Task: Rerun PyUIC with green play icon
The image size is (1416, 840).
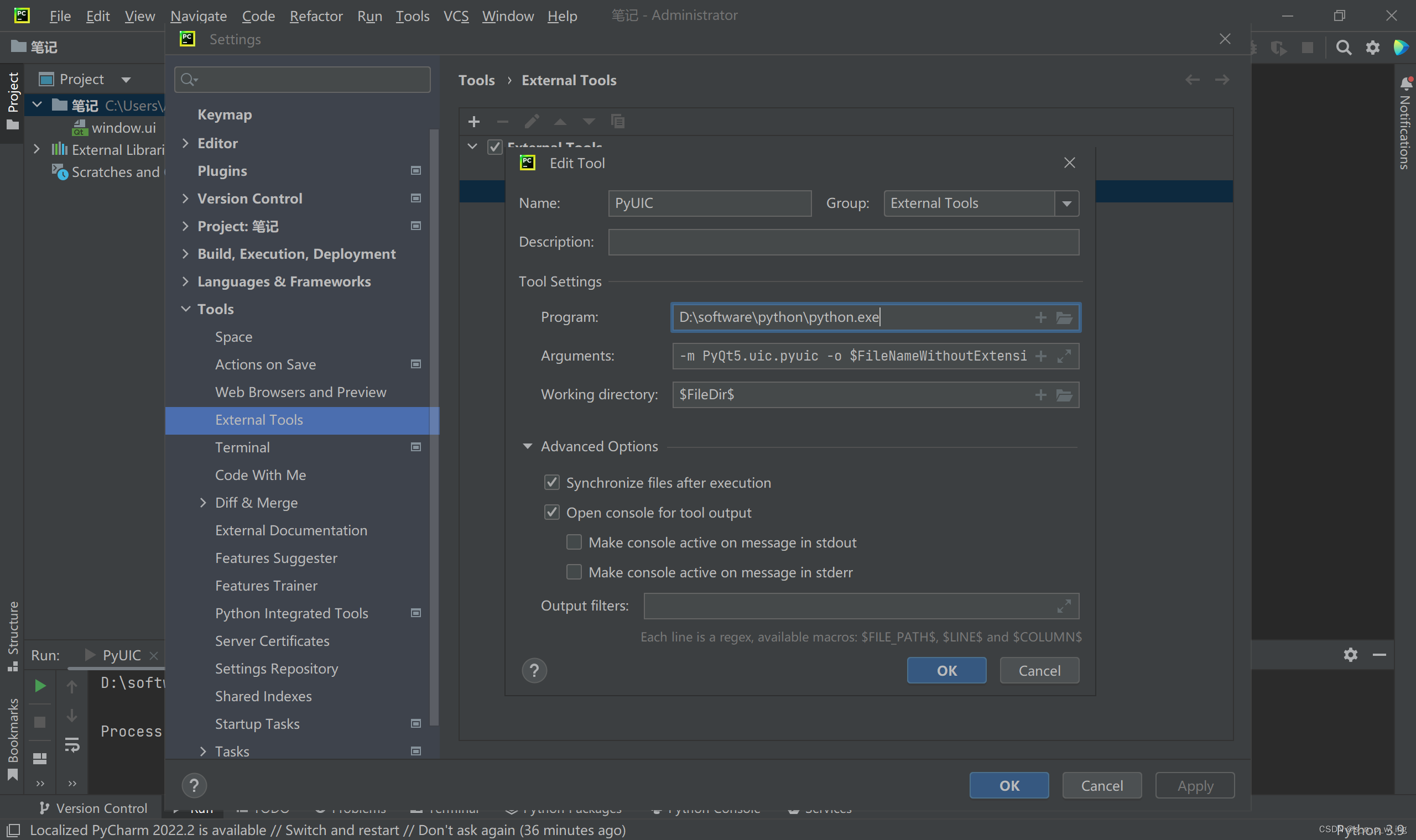Action: click(40, 686)
